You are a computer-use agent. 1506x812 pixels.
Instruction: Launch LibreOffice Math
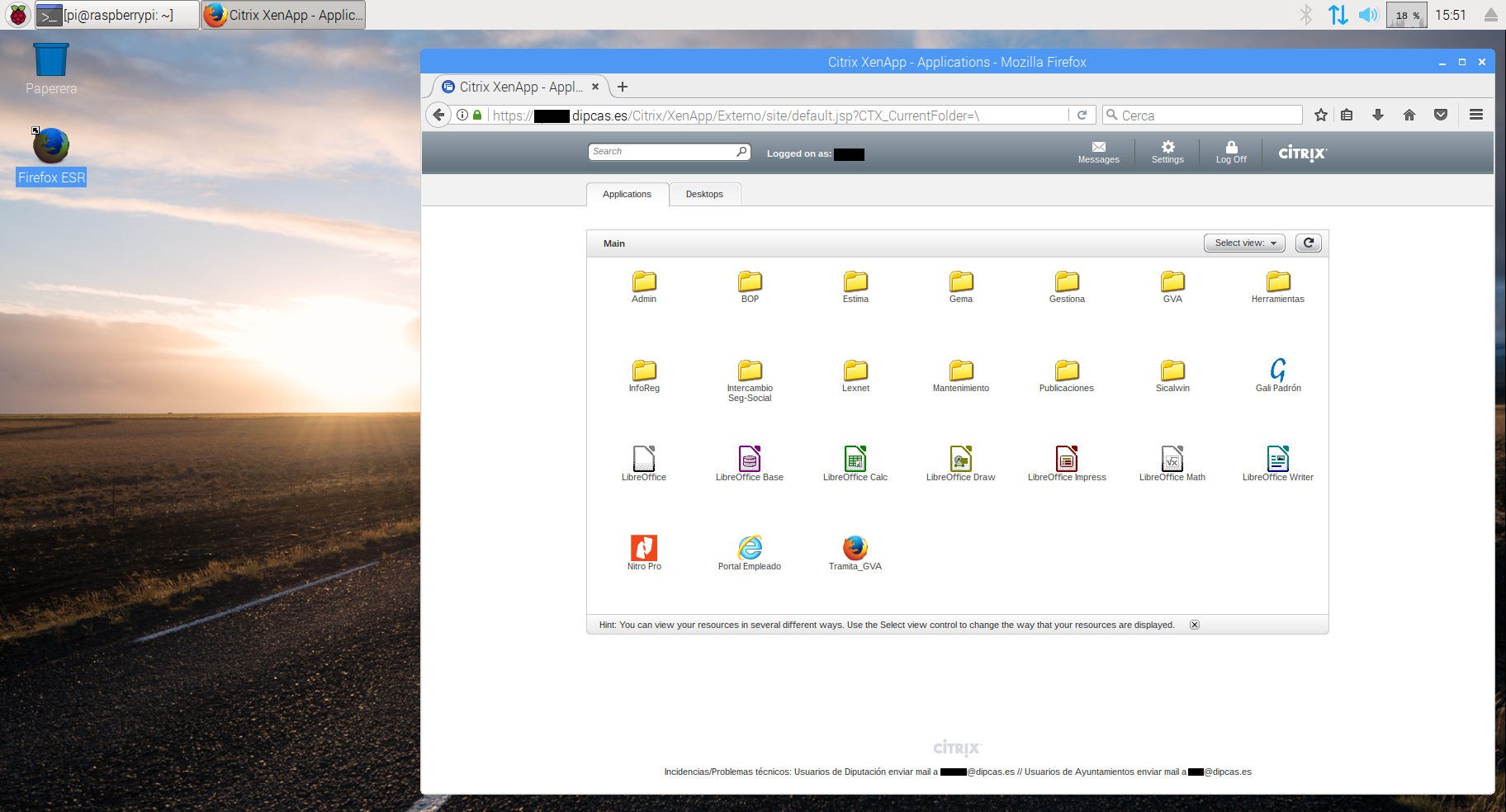[1172, 464]
